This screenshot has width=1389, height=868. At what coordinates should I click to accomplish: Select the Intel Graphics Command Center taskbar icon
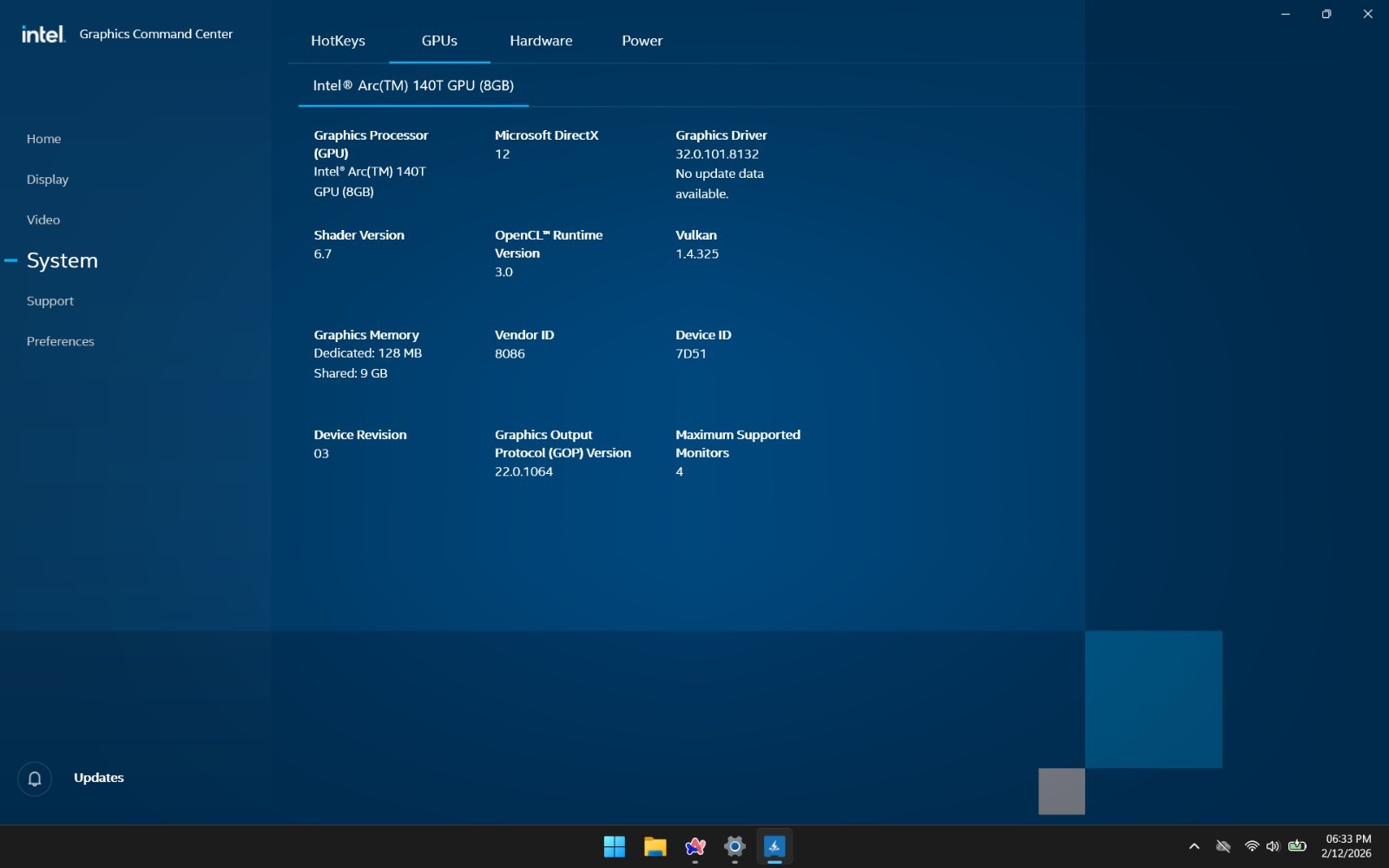pyautogui.click(x=774, y=846)
